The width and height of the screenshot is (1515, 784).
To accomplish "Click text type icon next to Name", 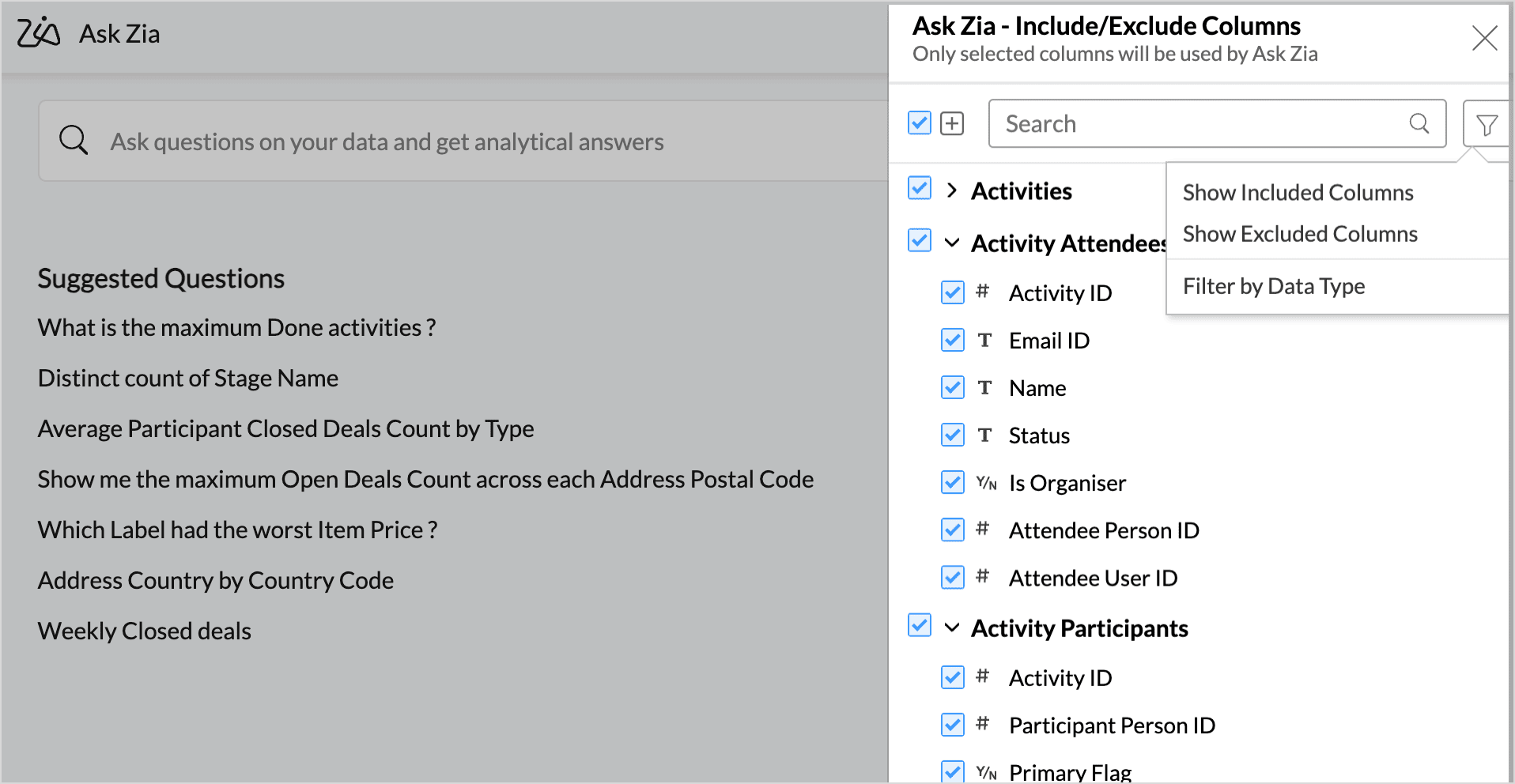I will 984,387.
